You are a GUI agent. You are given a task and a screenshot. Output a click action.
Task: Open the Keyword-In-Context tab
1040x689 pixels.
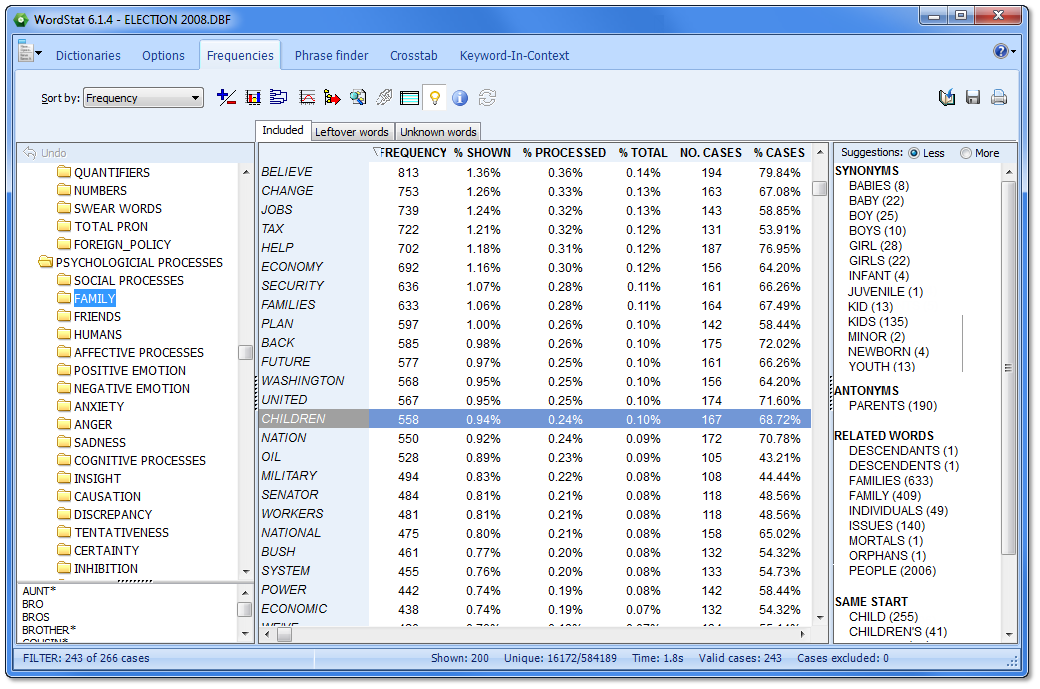[514, 56]
